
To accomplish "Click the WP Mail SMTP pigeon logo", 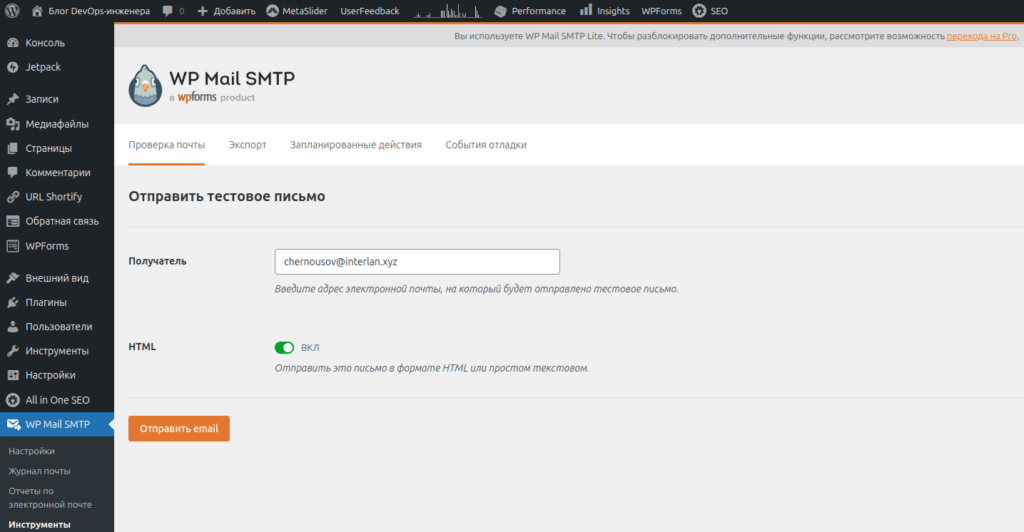I will (144, 86).
